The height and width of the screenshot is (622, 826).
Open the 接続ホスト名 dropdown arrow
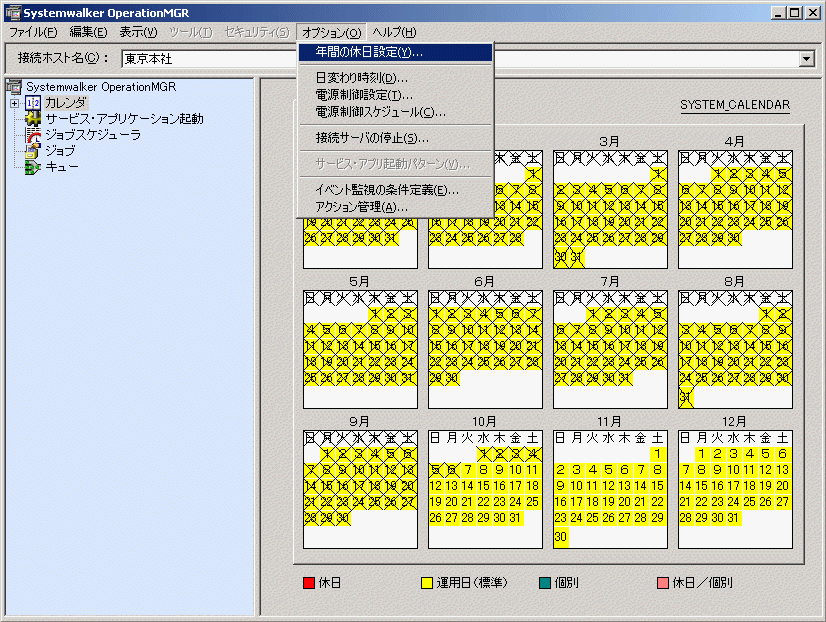pyautogui.click(x=807, y=59)
